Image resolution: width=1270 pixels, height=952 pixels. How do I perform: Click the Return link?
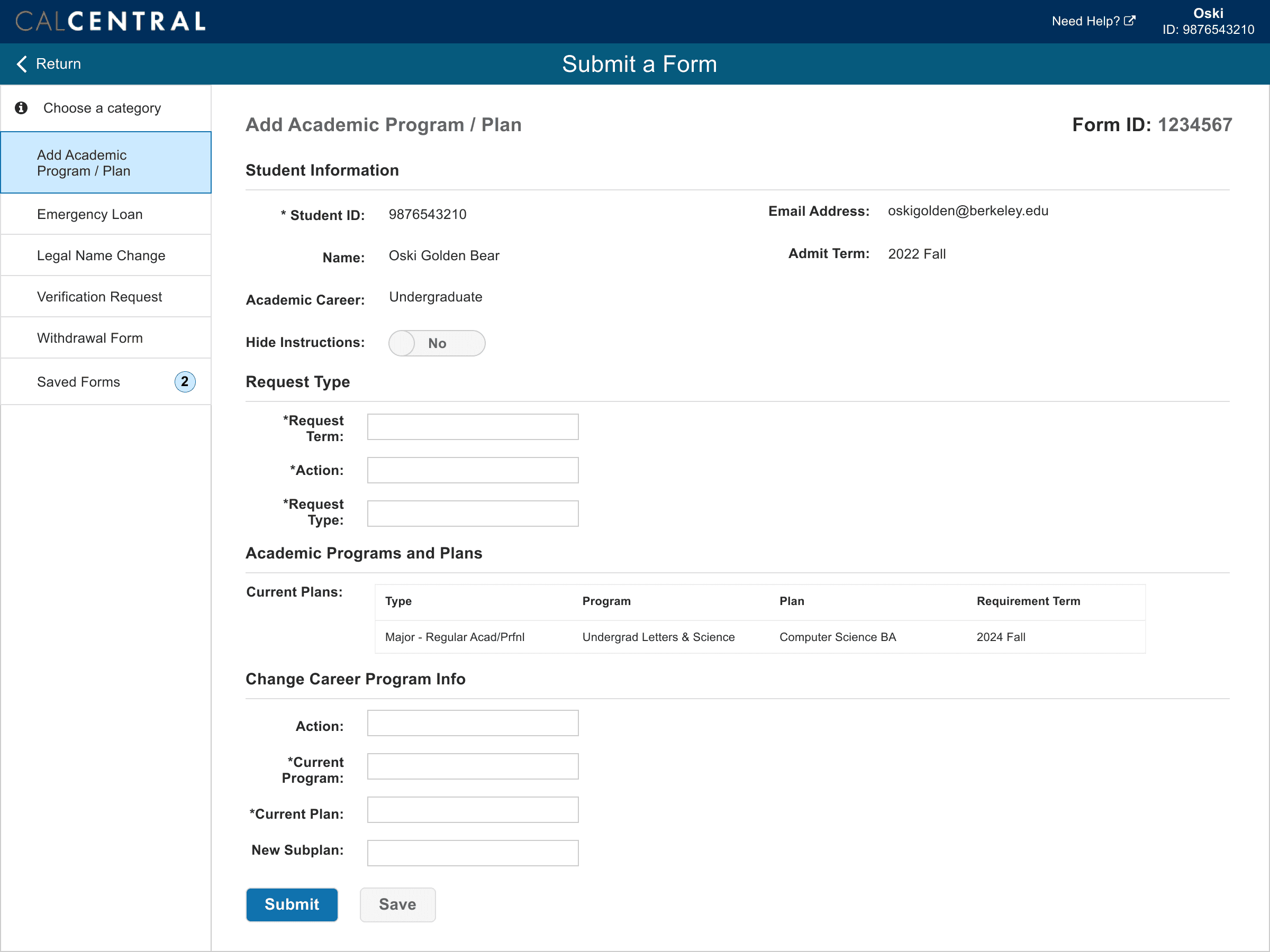coord(58,63)
